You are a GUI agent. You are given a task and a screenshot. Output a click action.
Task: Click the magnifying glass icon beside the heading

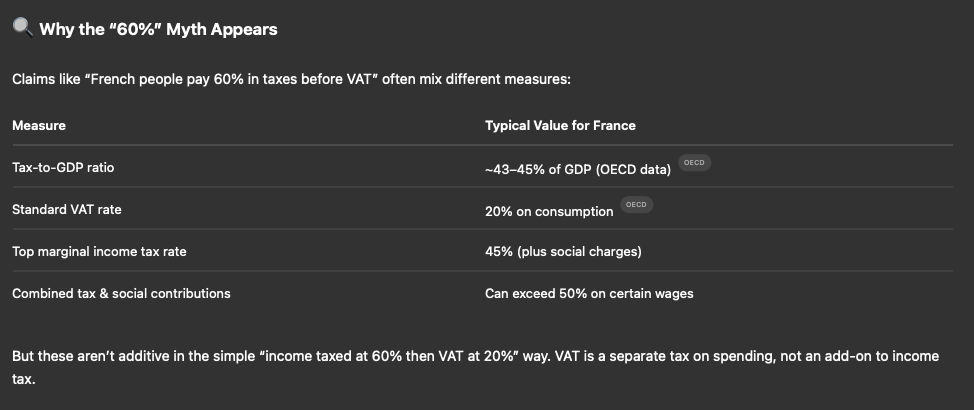pyautogui.click(x=22, y=28)
